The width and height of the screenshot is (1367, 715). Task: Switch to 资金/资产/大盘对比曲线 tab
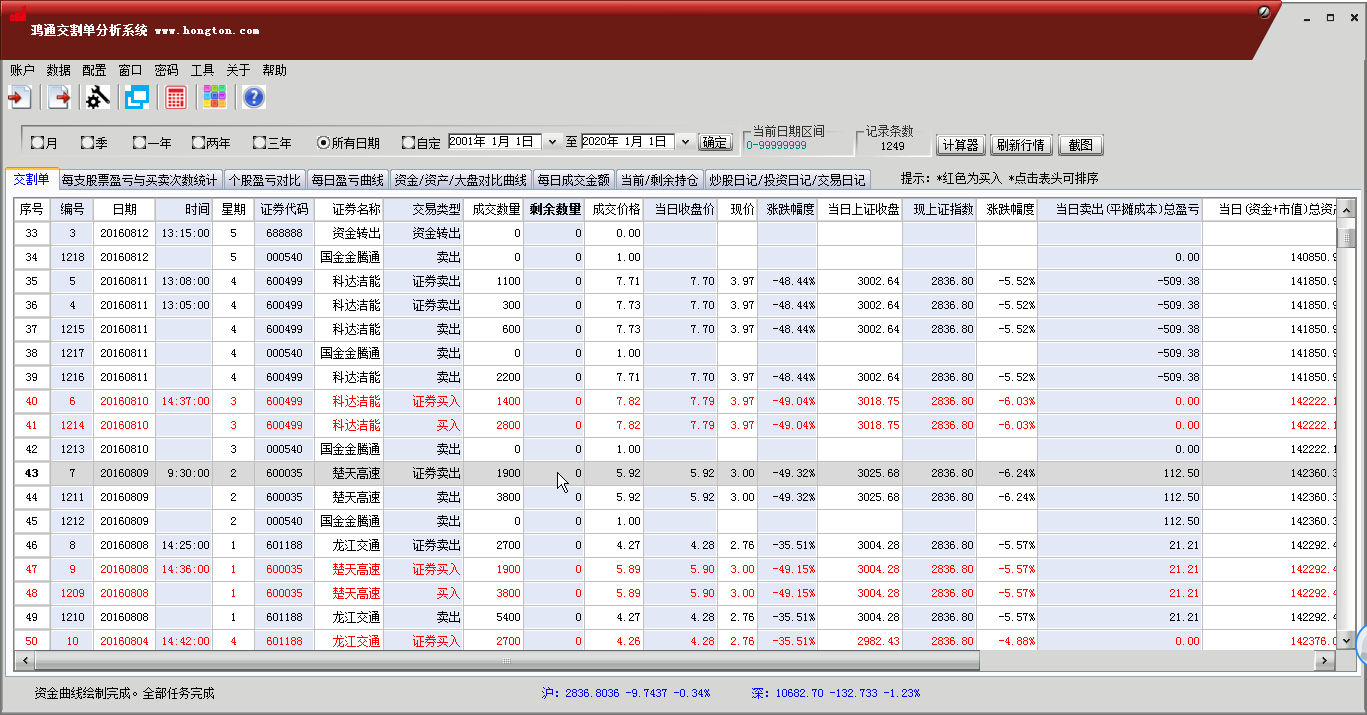460,180
